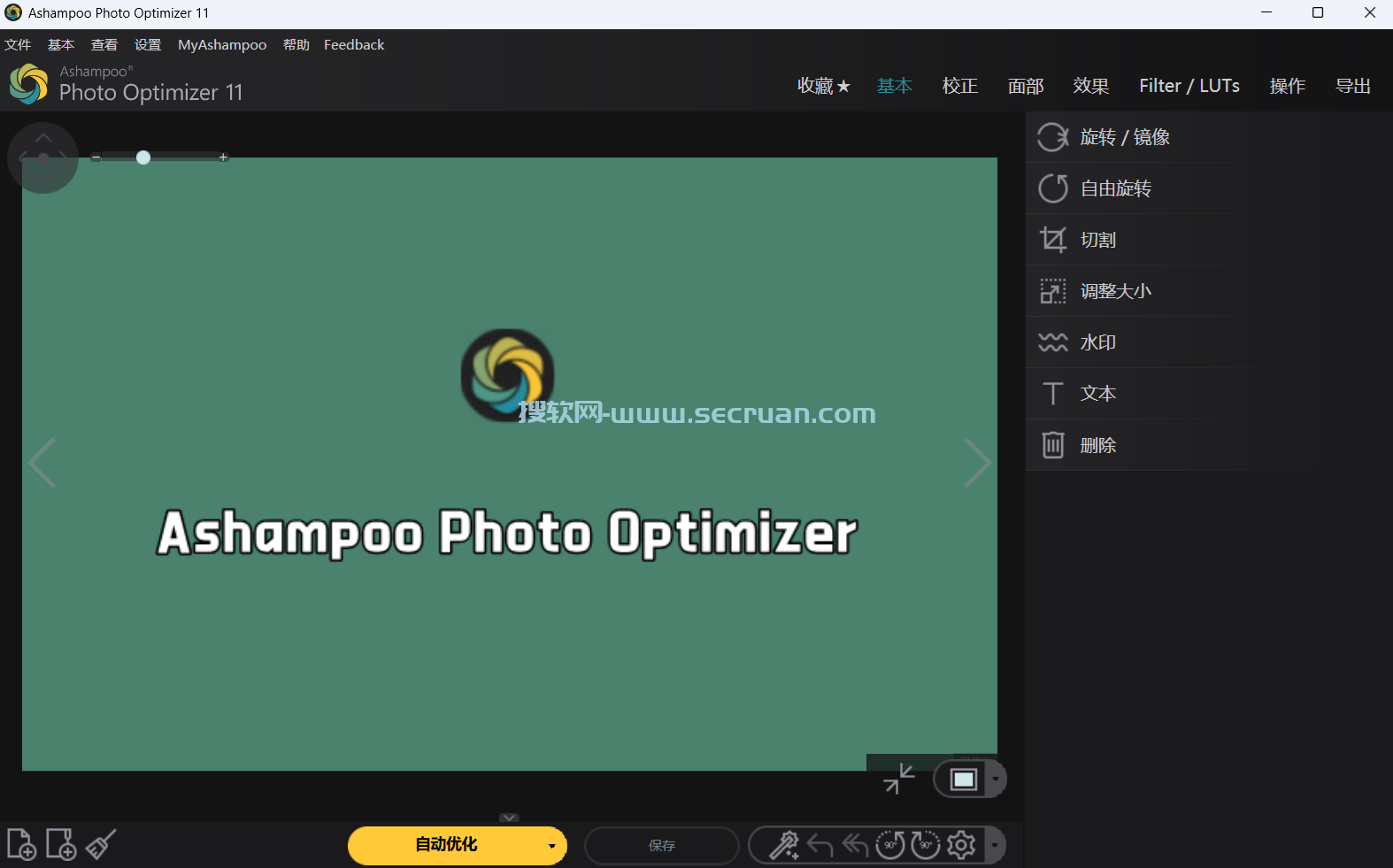Switch to the 面部 tab
1393x868 pixels.
coord(1026,86)
